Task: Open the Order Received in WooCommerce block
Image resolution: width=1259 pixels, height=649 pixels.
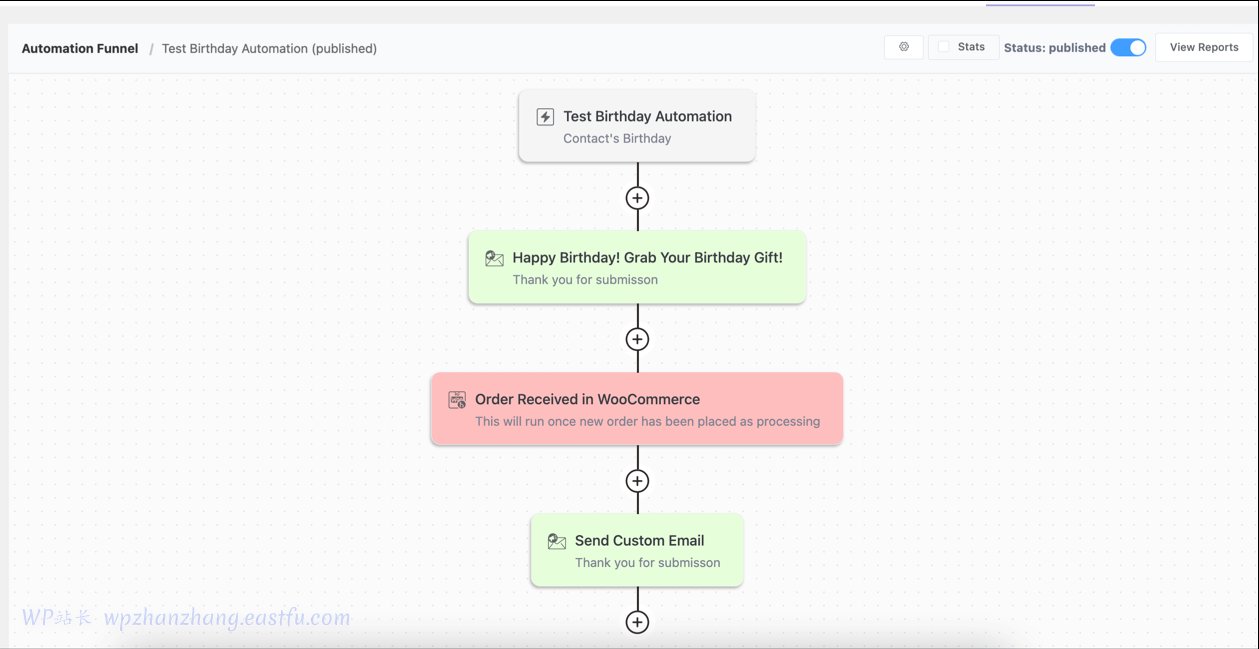Action: [637, 409]
